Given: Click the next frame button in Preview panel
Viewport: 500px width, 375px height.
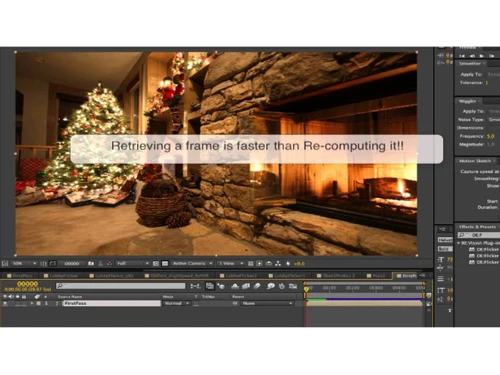Looking at the screenshot, I should (492, 56).
